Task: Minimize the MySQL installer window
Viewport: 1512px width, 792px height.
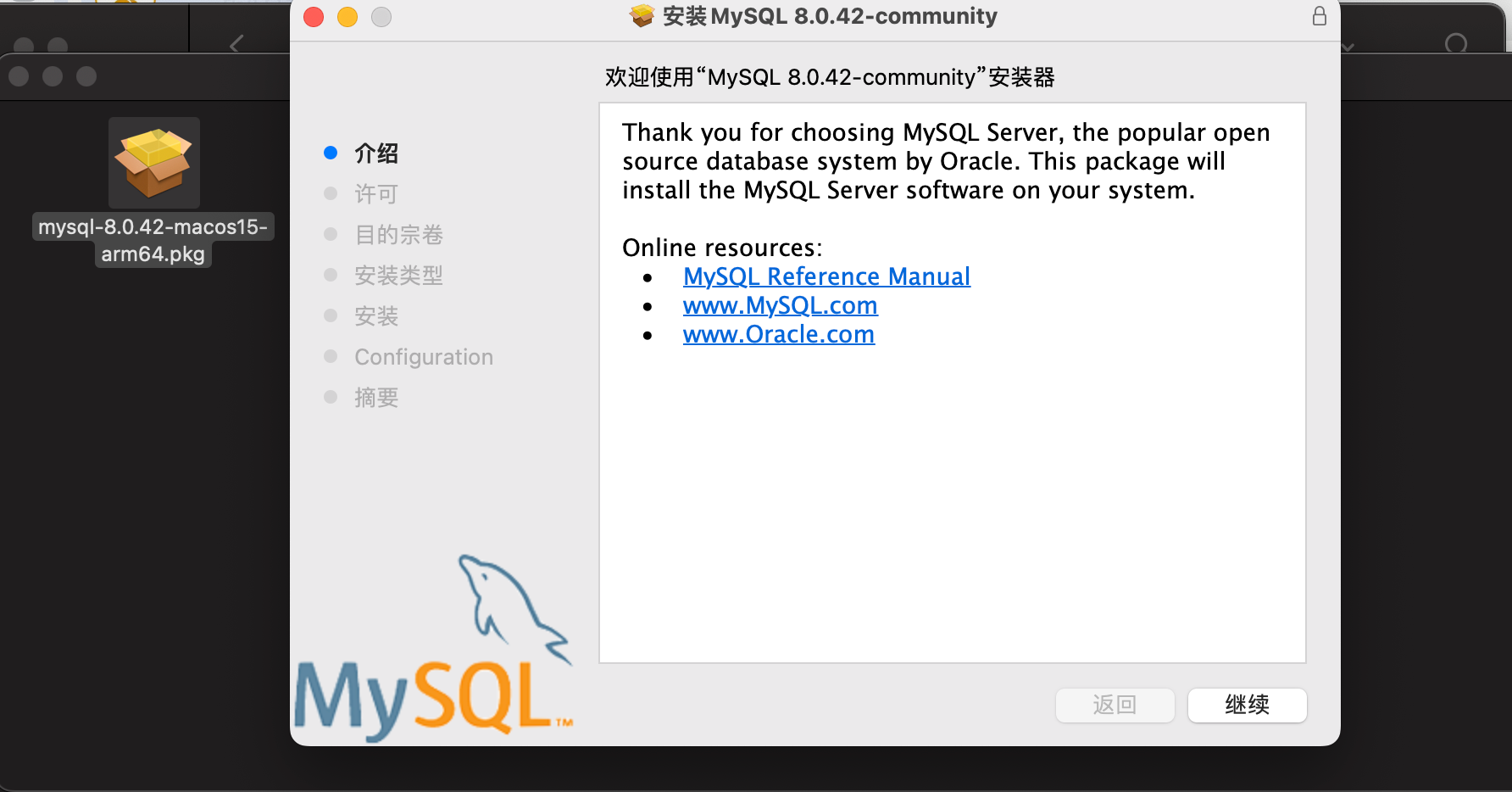Action: [x=347, y=17]
